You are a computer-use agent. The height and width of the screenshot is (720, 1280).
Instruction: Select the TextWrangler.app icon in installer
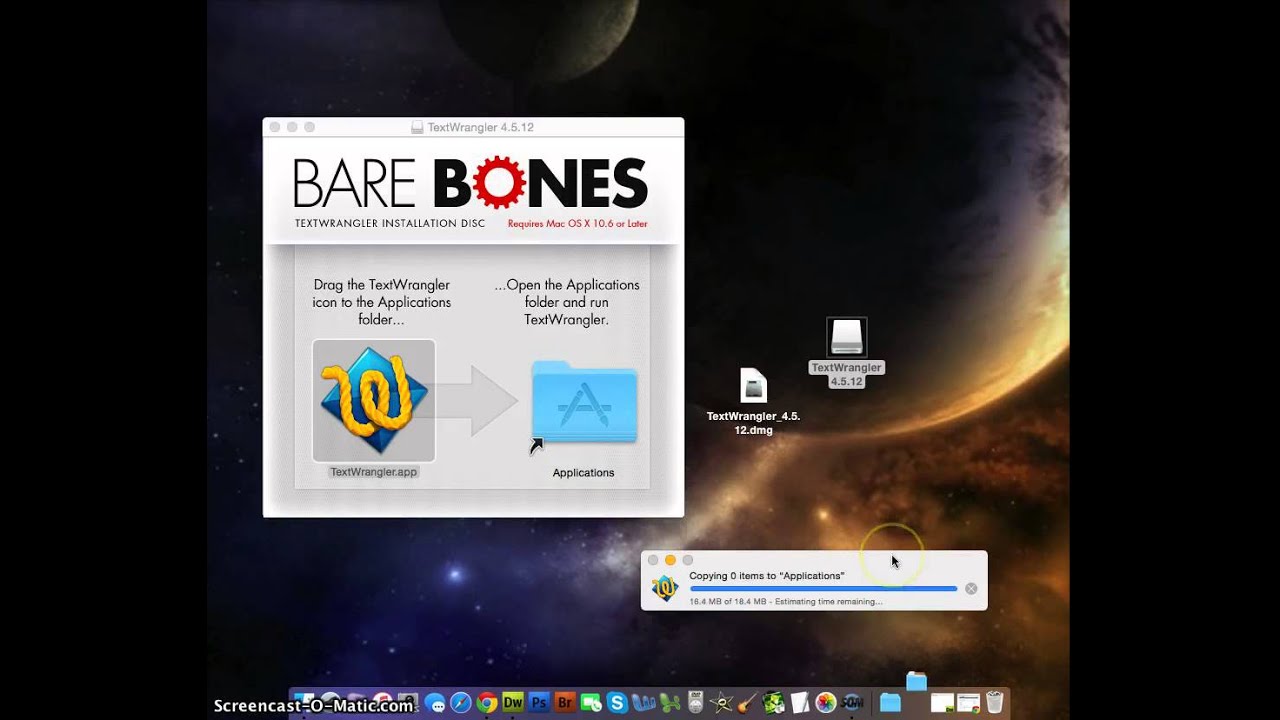[374, 400]
